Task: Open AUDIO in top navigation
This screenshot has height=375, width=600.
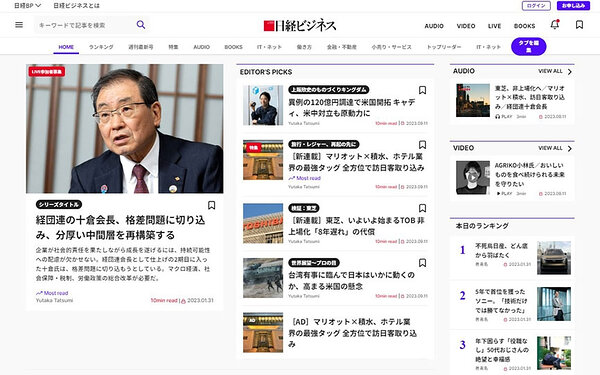Action: coord(434,26)
